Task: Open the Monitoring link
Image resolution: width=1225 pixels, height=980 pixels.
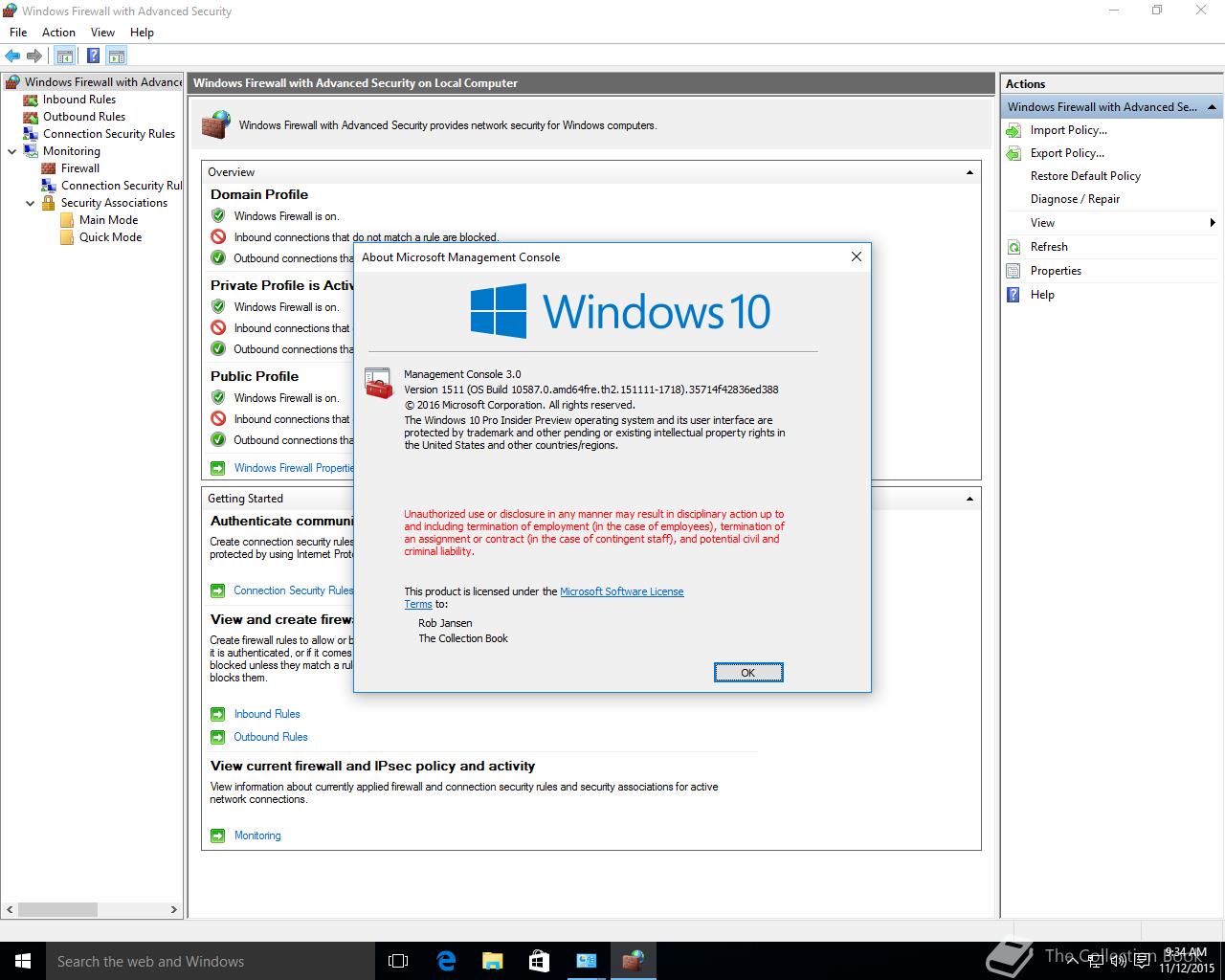Action: pos(257,835)
